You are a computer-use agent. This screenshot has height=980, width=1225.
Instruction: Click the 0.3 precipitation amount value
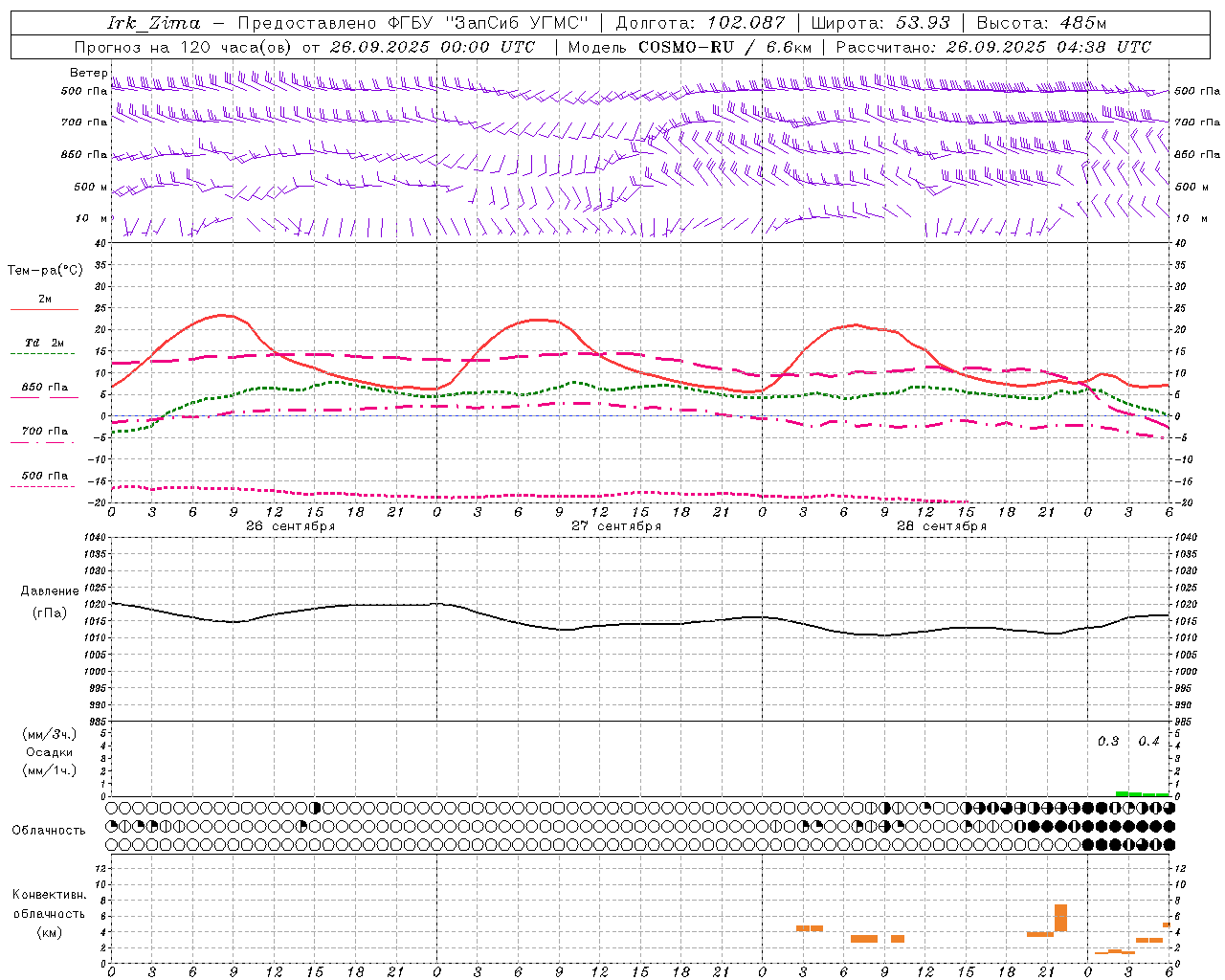[x=1108, y=742]
